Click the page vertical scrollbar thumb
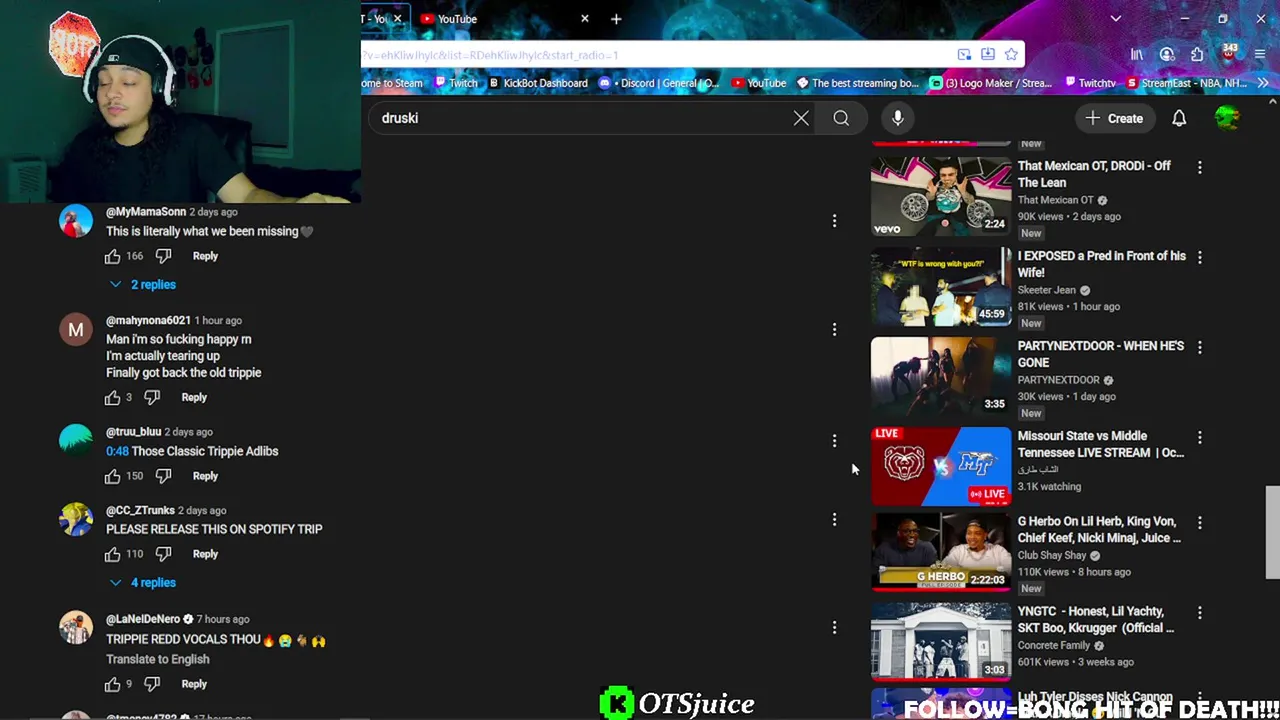 tap(1272, 532)
